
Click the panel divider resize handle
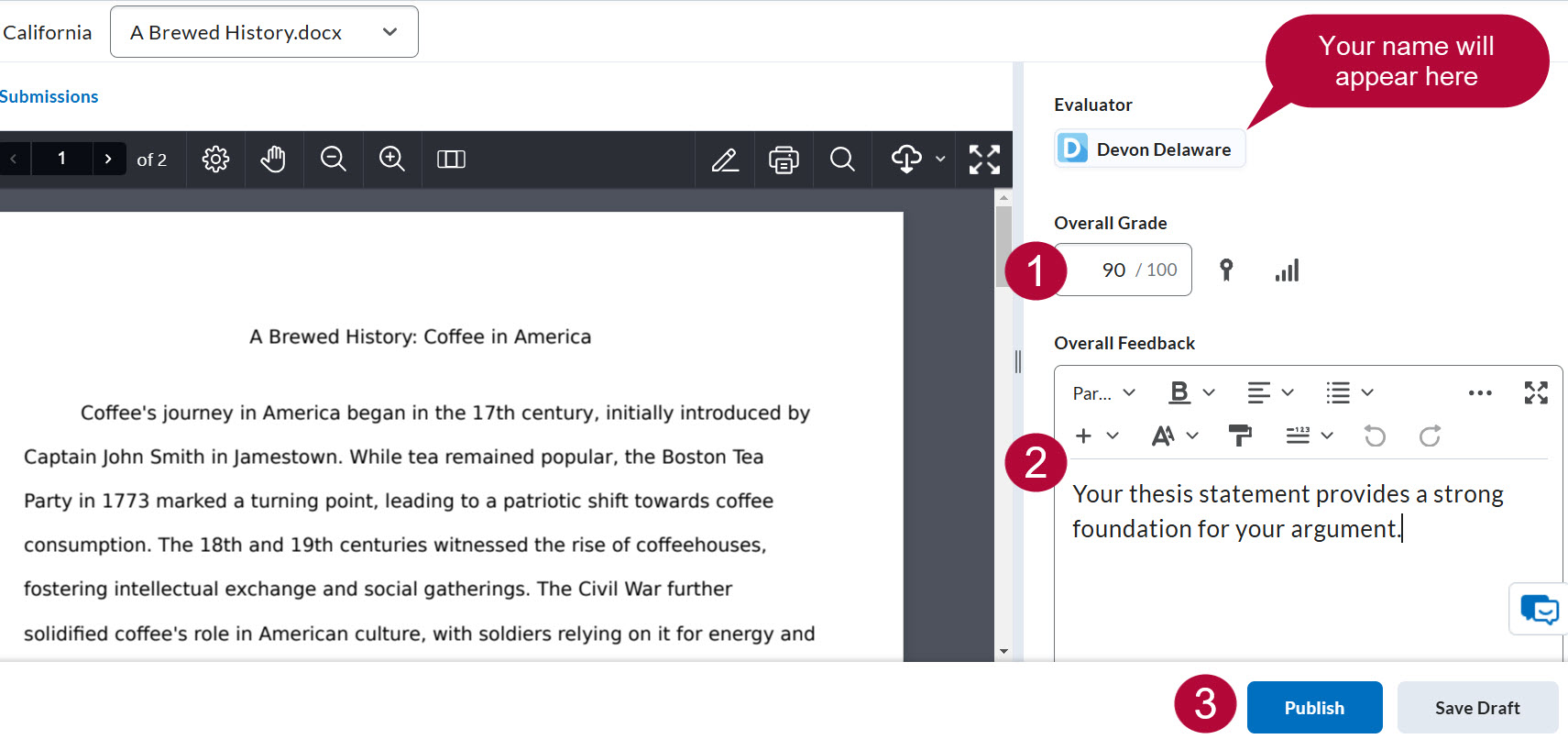tap(1017, 361)
